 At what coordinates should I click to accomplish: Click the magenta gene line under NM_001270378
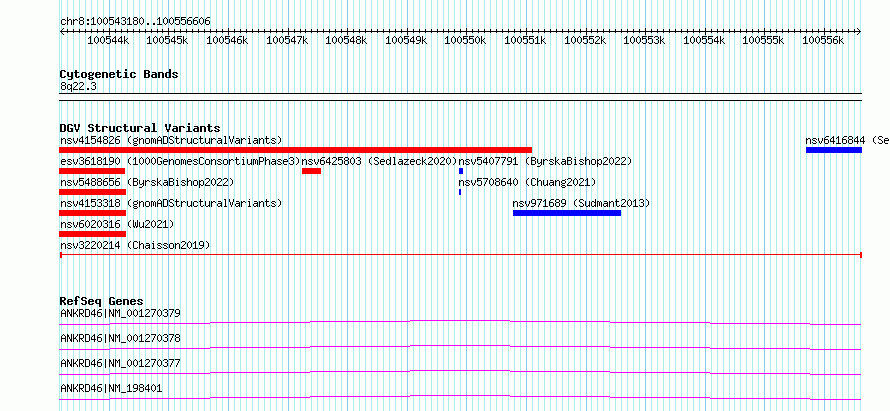[x=460, y=347]
